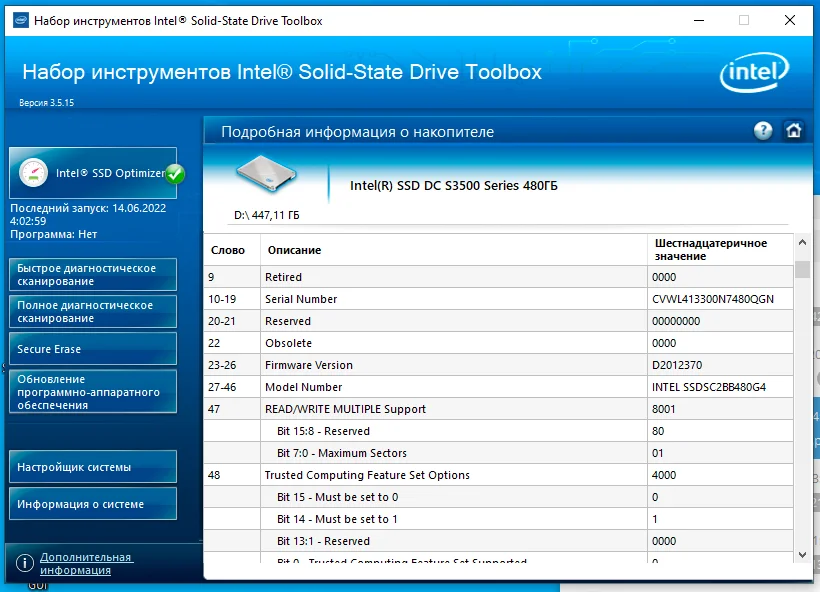Open help via the question mark icon
Image resolution: width=820 pixels, height=592 pixels.
coord(763,131)
